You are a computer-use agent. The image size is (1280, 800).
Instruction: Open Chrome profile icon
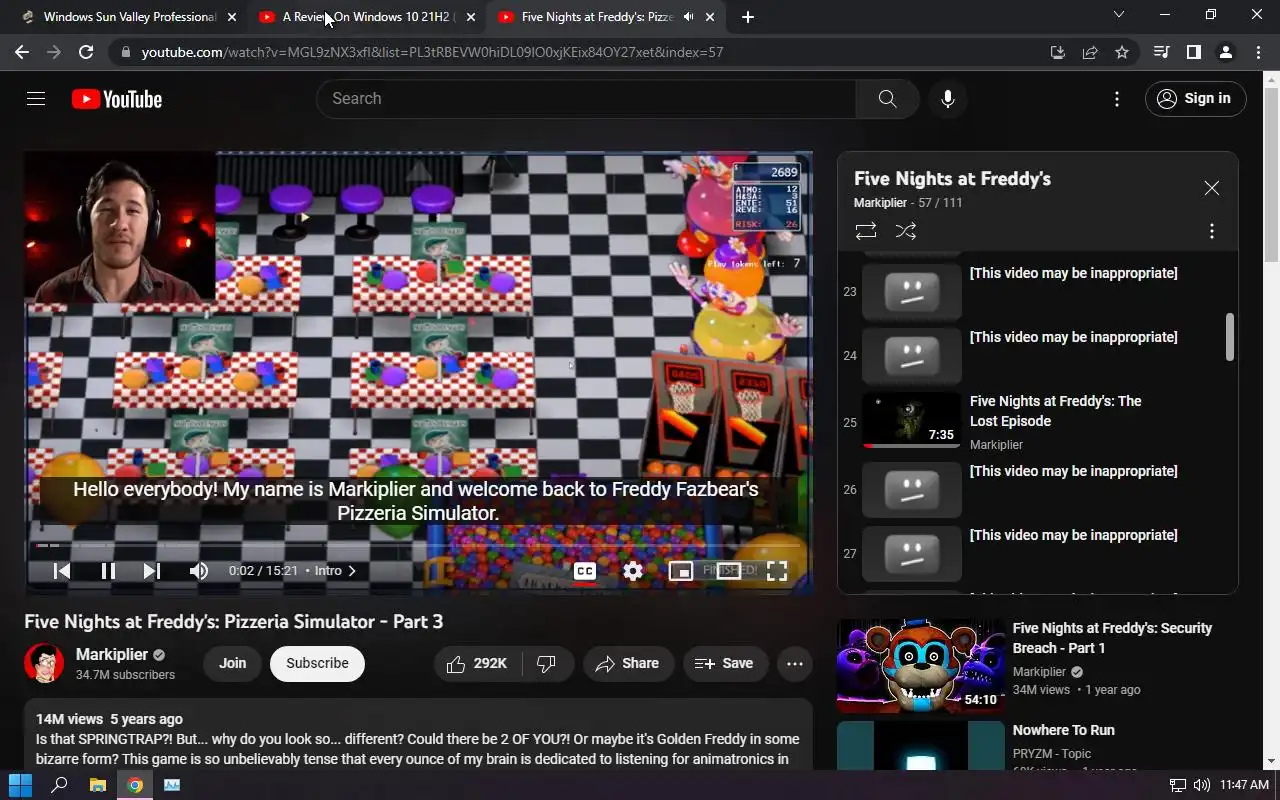[1226, 52]
